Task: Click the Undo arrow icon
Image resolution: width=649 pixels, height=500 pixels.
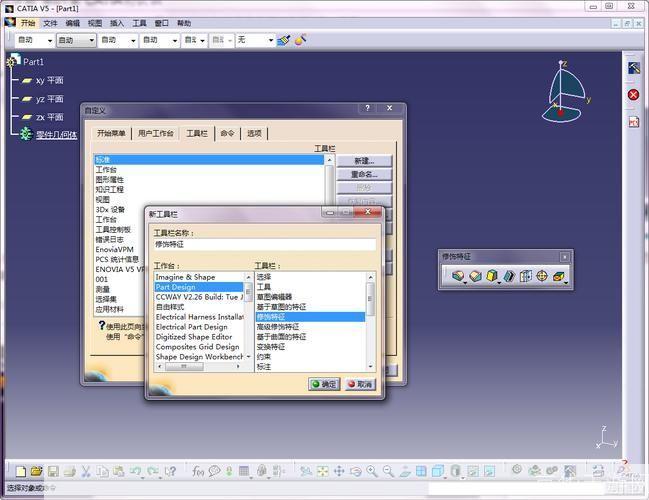Action: [x=135, y=471]
